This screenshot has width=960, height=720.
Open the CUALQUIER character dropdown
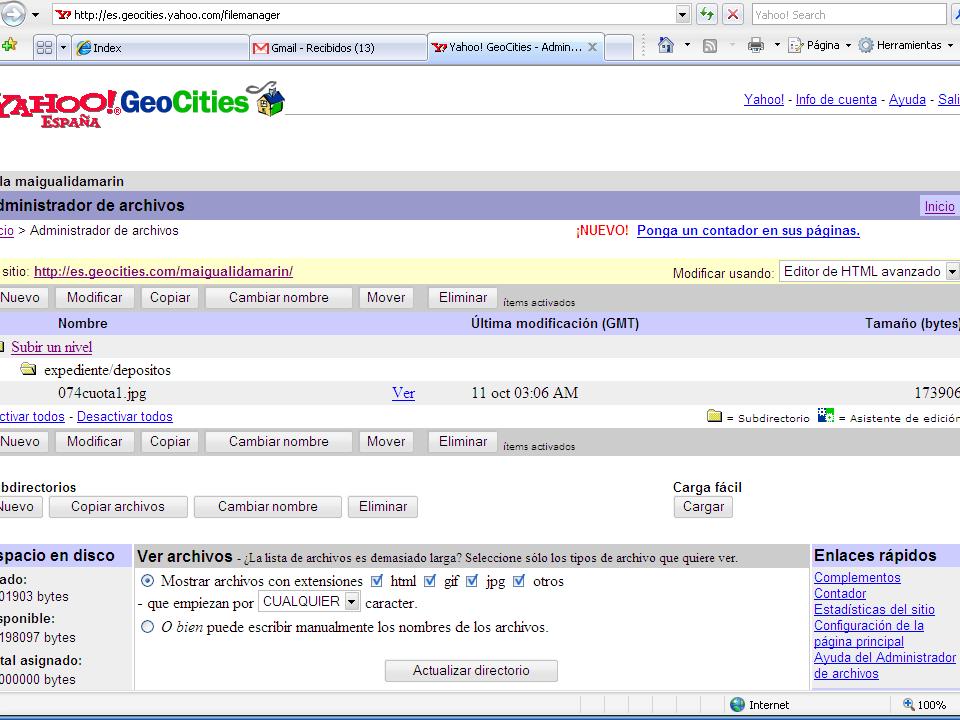[x=309, y=602]
